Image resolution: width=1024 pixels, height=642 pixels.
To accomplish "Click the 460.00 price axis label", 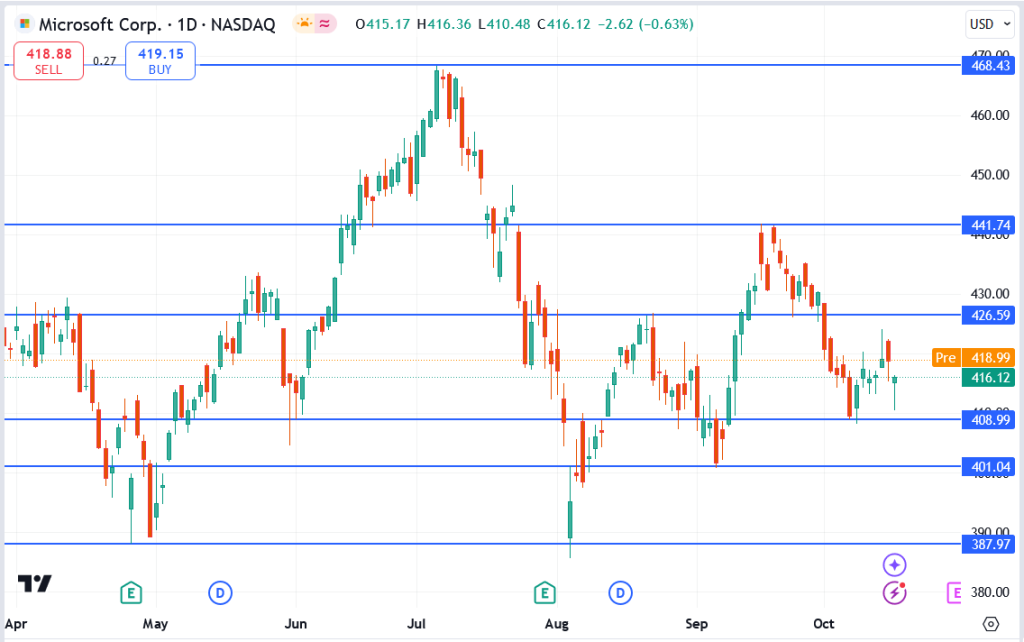I will click(x=990, y=116).
